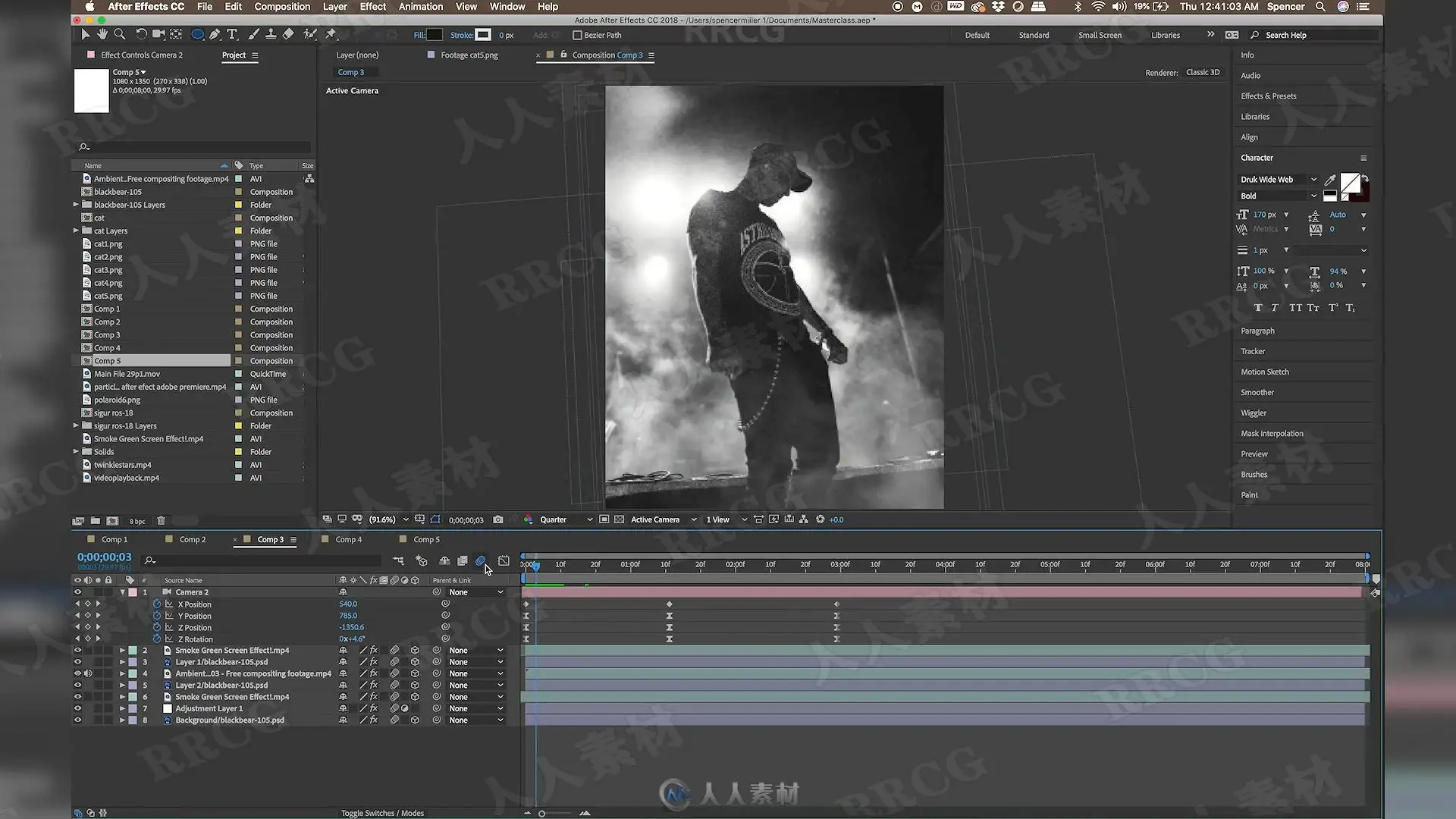Switch to Comp 4 timeline tab
The height and width of the screenshot is (819, 1456).
(x=349, y=540)
